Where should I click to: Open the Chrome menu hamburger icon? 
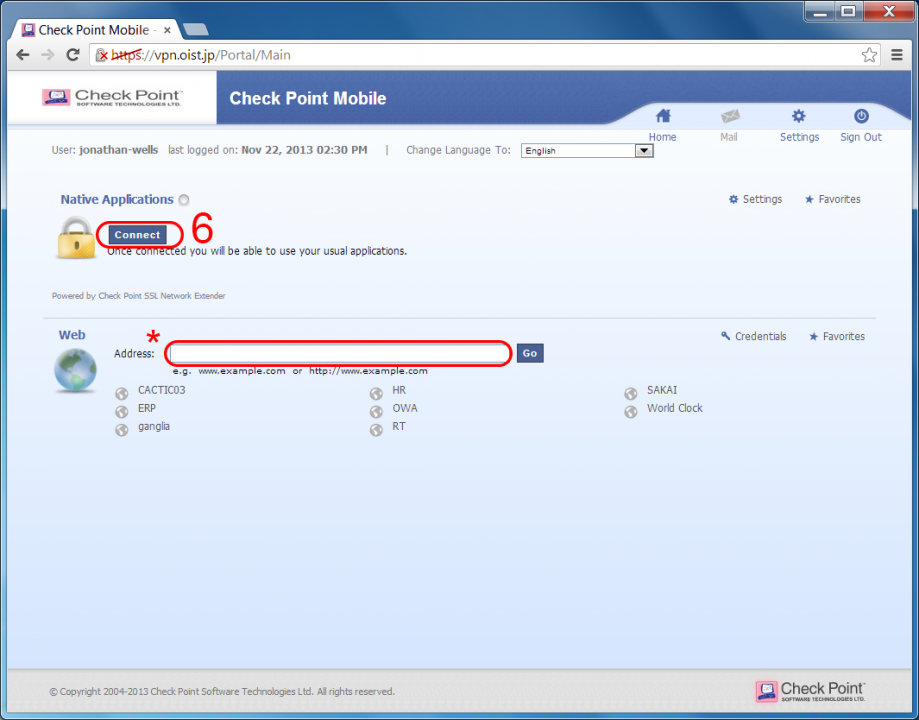(897, 55)
